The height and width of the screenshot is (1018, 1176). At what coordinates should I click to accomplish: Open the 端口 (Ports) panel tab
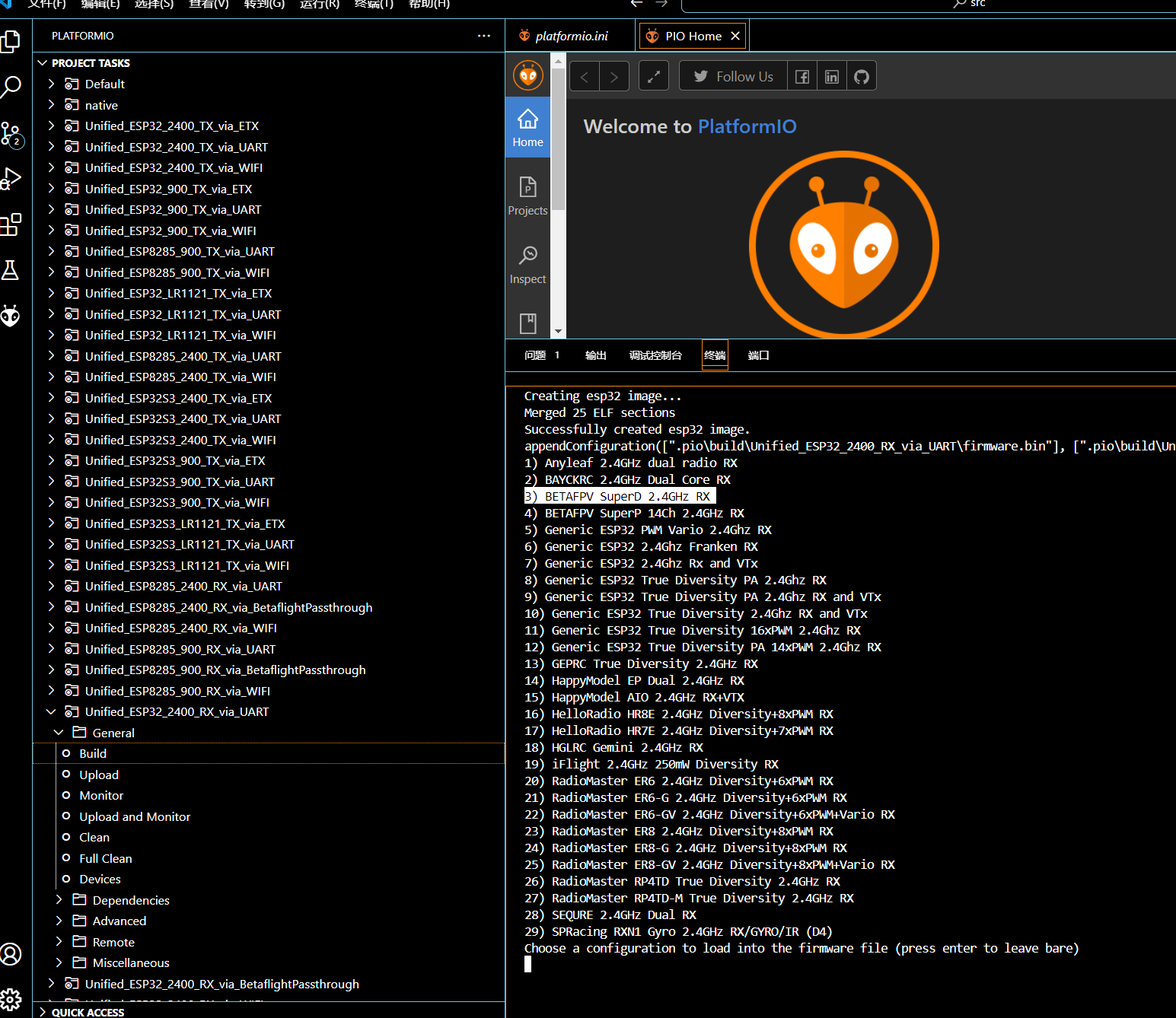tap(758, 355)
